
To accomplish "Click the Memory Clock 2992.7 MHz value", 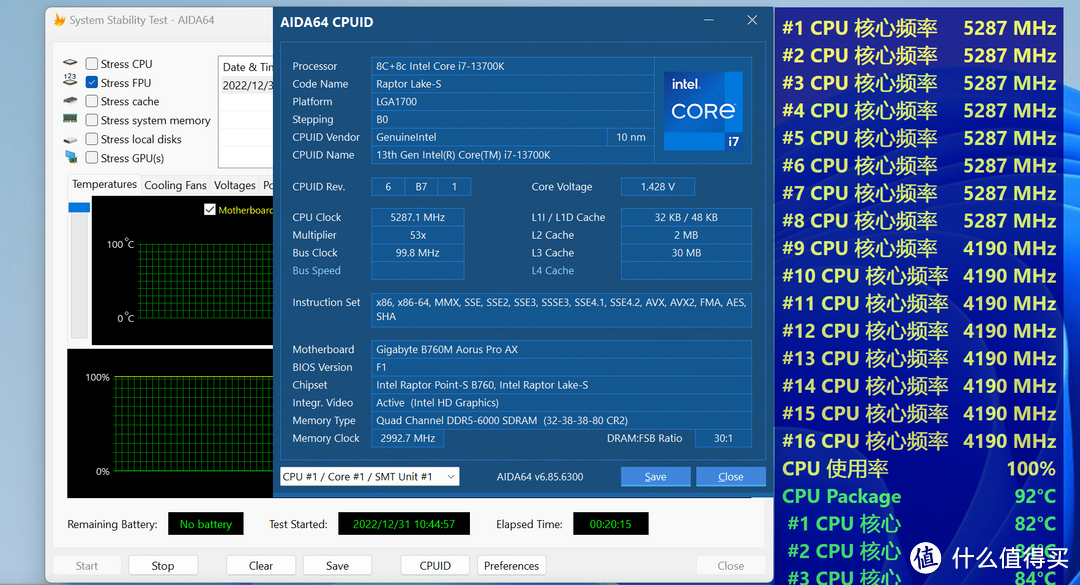I will coord(408,438).
